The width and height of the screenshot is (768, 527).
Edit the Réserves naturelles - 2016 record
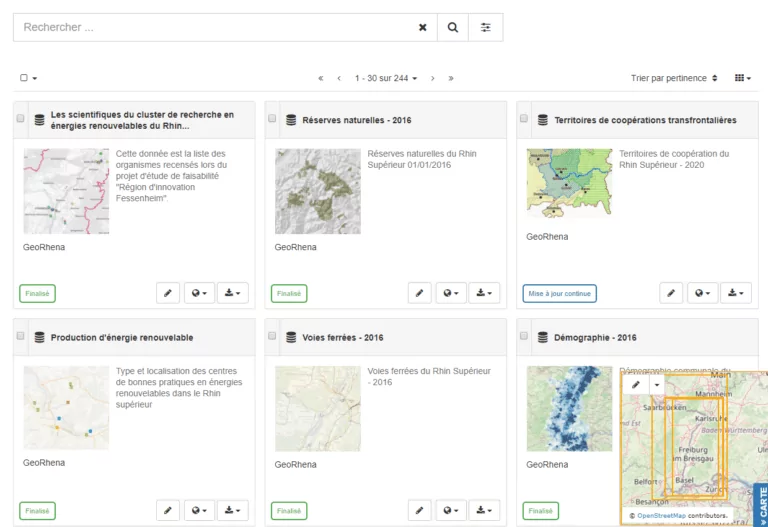click(420, 293)
